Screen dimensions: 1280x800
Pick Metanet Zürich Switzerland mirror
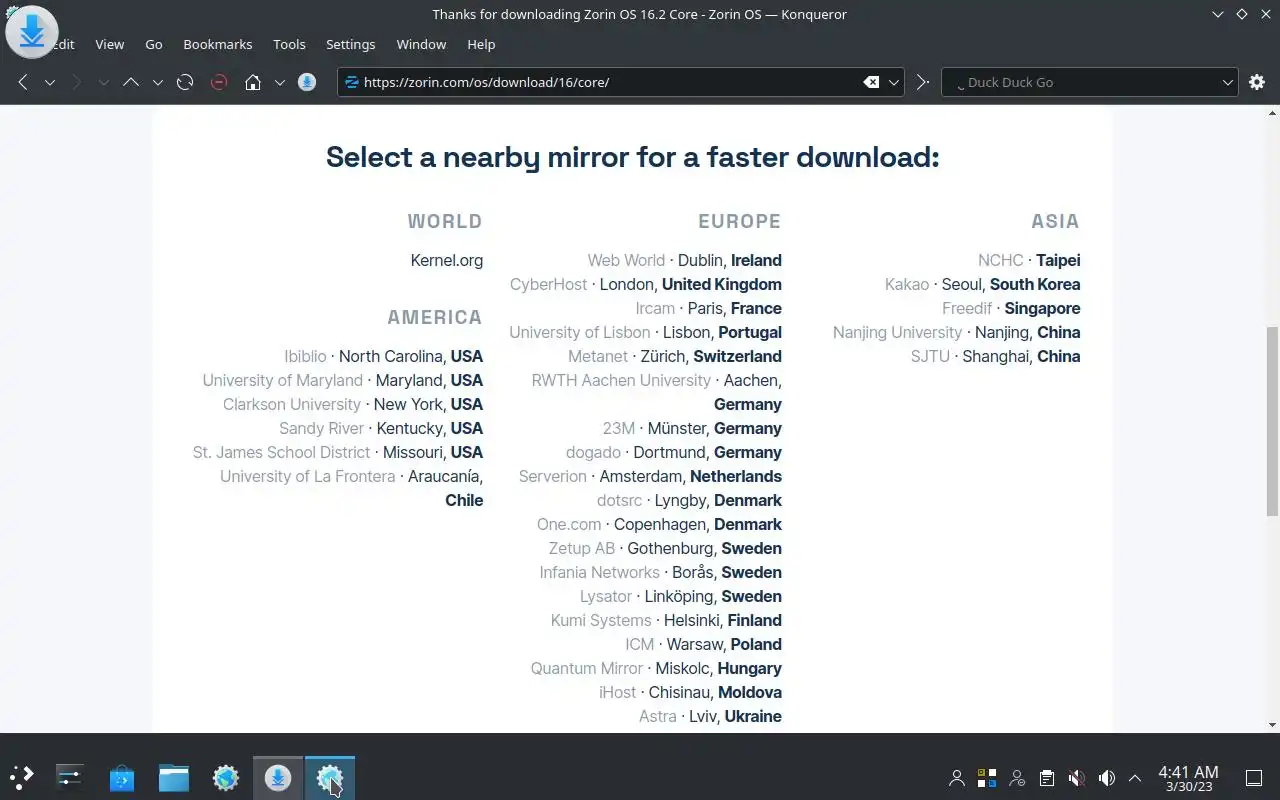click(x=675, y=356)
